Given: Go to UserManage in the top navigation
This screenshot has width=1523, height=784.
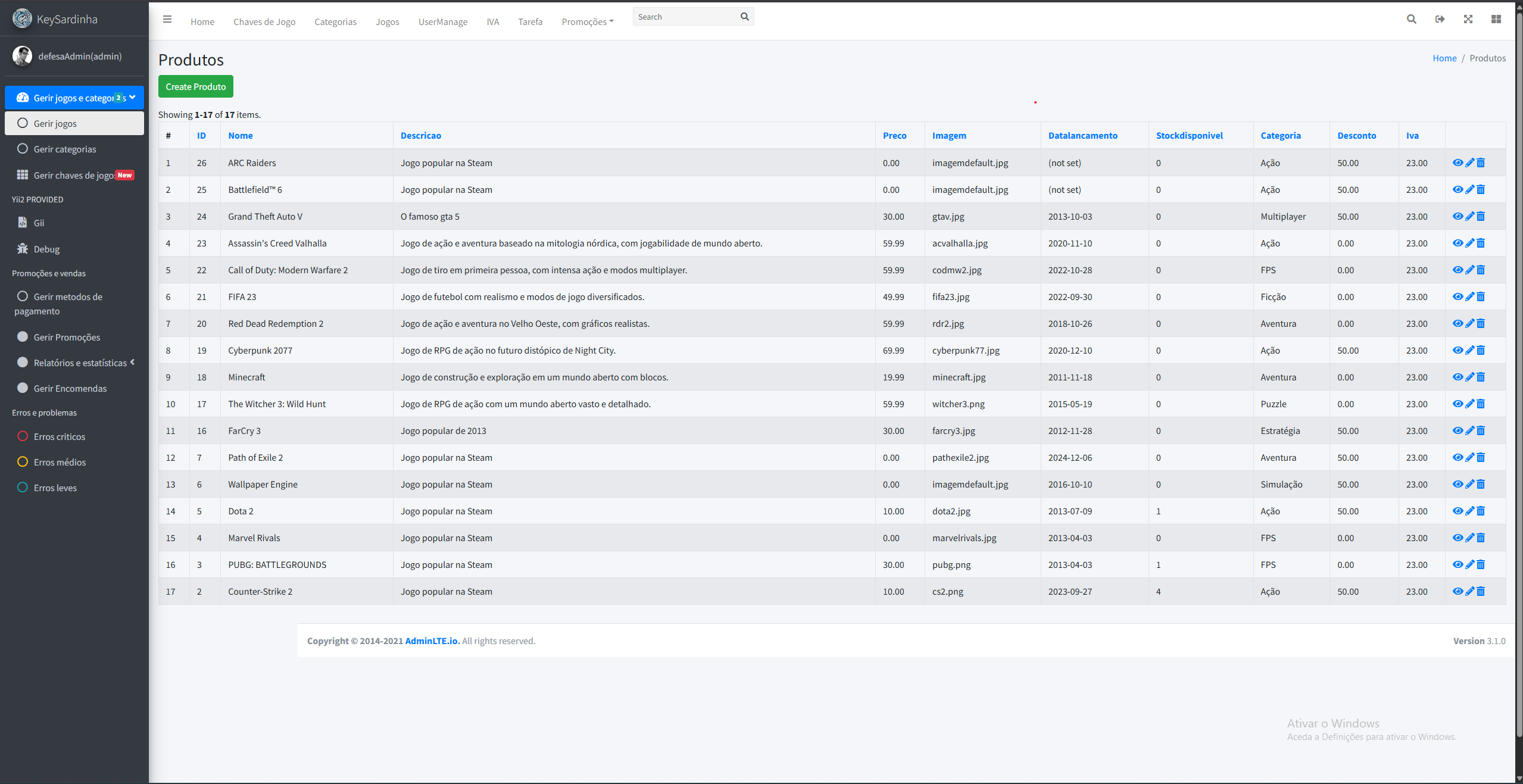Looking at the screenshot, I should point(442,21).
